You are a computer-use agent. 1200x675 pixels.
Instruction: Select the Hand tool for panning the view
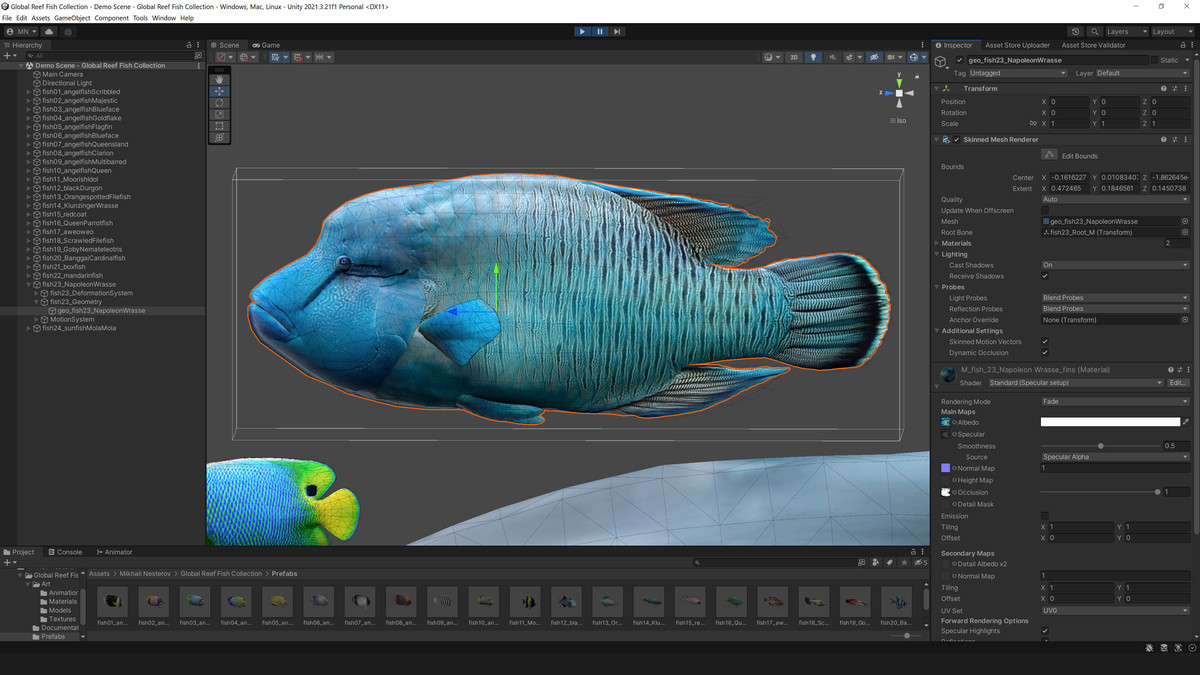pyautogui.click(x=219, y=80)
